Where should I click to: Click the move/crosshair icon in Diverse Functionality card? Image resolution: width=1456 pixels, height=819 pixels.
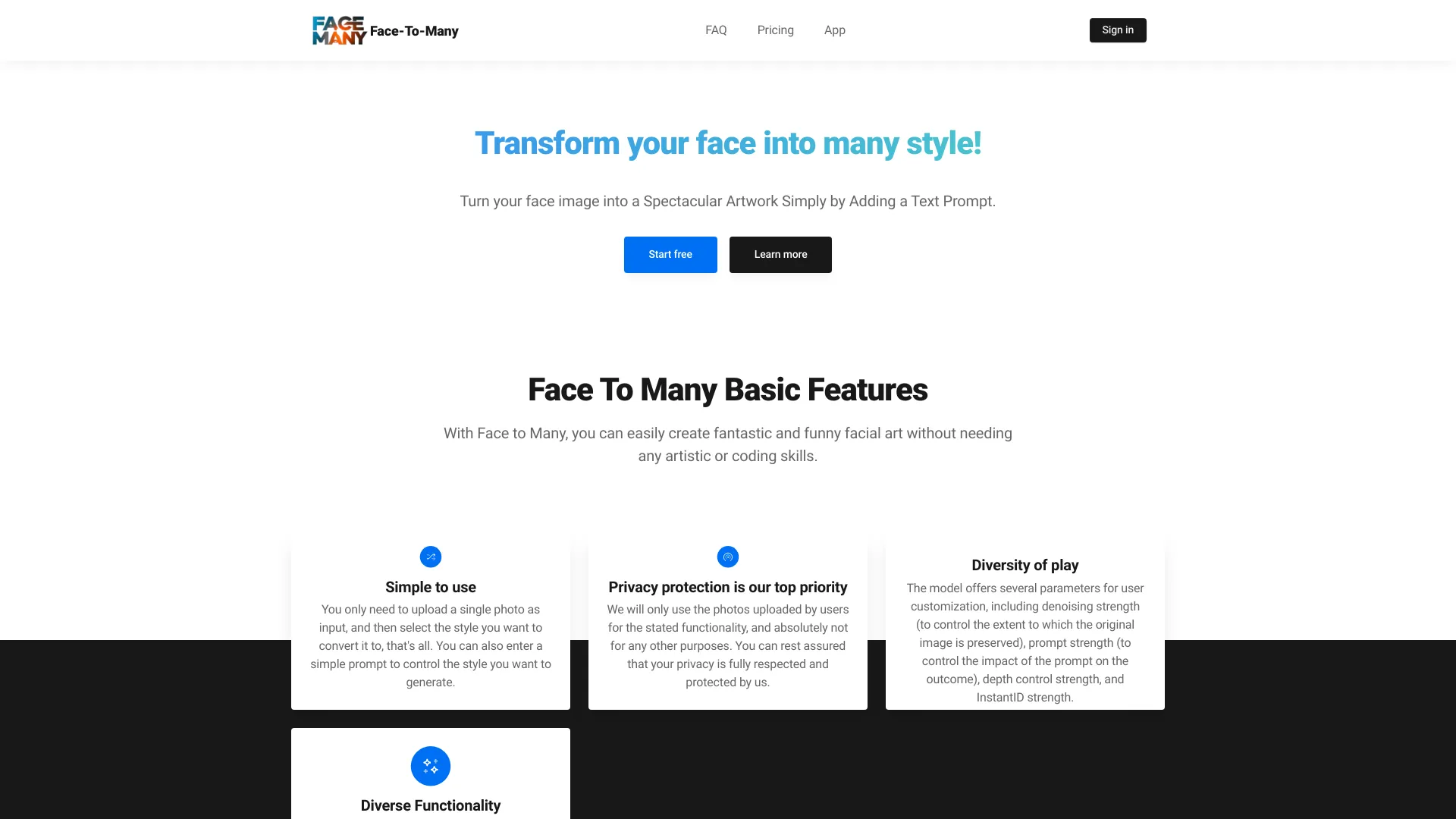coord(430,766)
